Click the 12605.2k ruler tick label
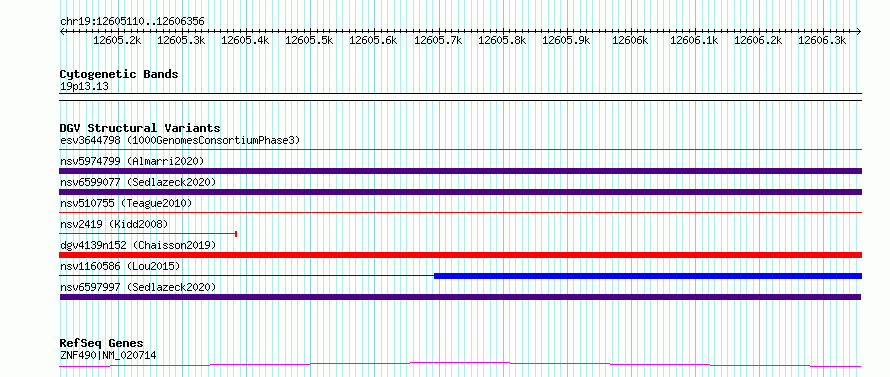 point(117,40)
